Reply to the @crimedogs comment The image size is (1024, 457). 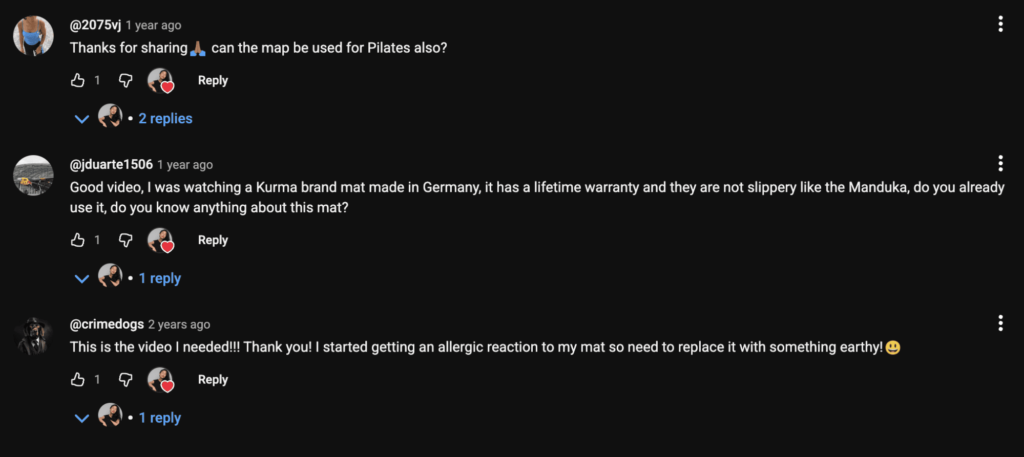pos(213,379)
